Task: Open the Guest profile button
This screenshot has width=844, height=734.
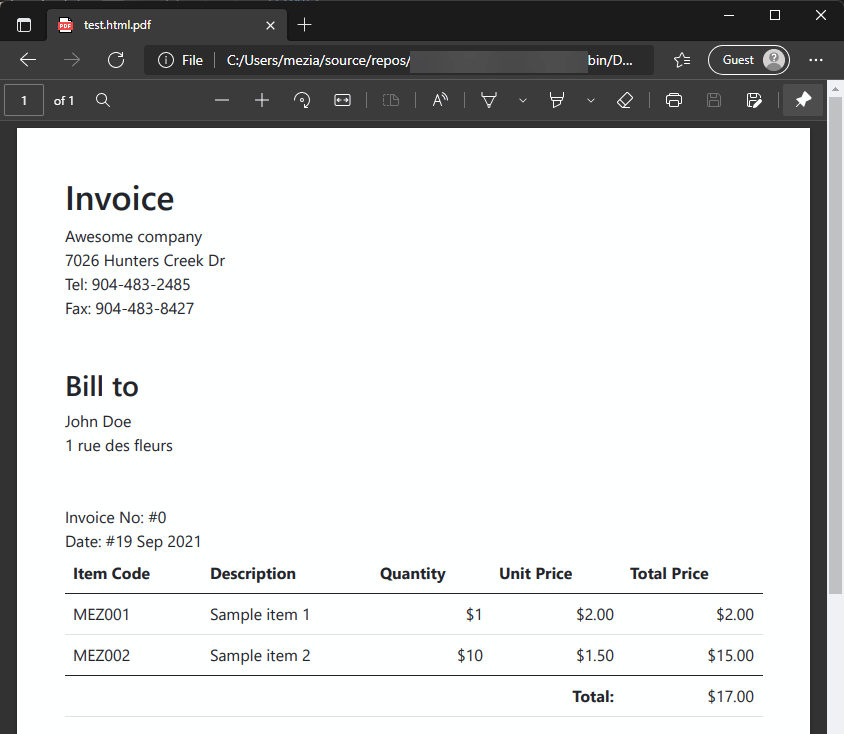Action: click(748, 60)
